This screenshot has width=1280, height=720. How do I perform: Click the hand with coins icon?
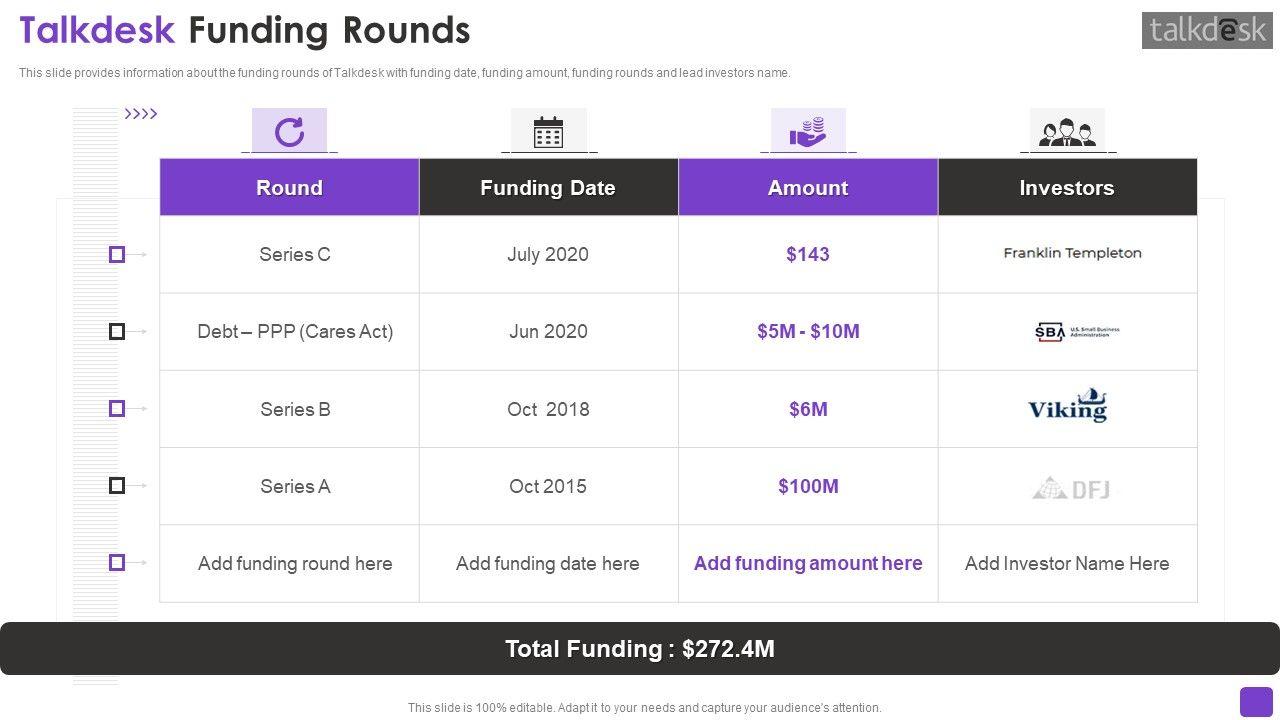(807, 132)
